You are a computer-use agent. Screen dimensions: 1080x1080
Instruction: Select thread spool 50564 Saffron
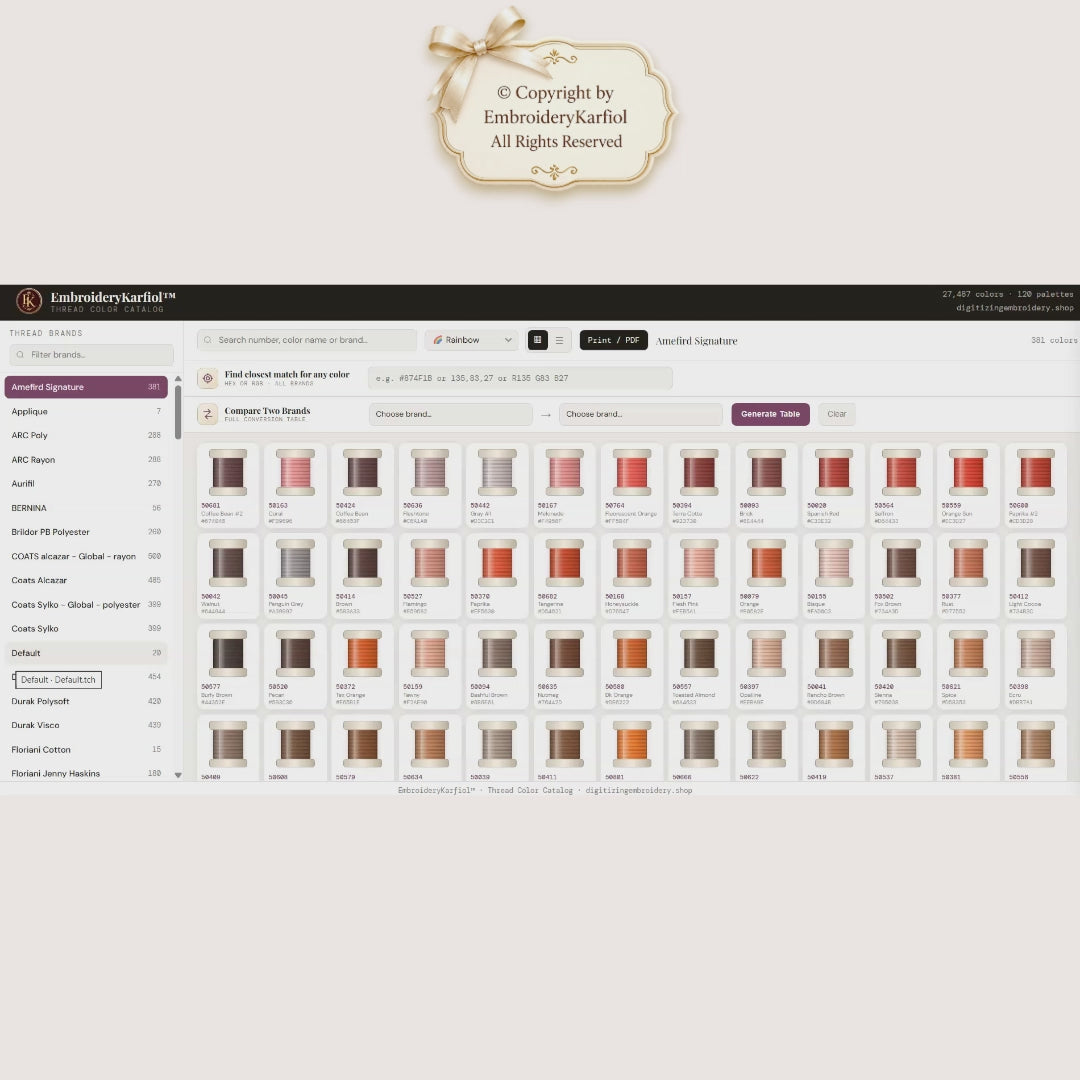click(901, 486)
